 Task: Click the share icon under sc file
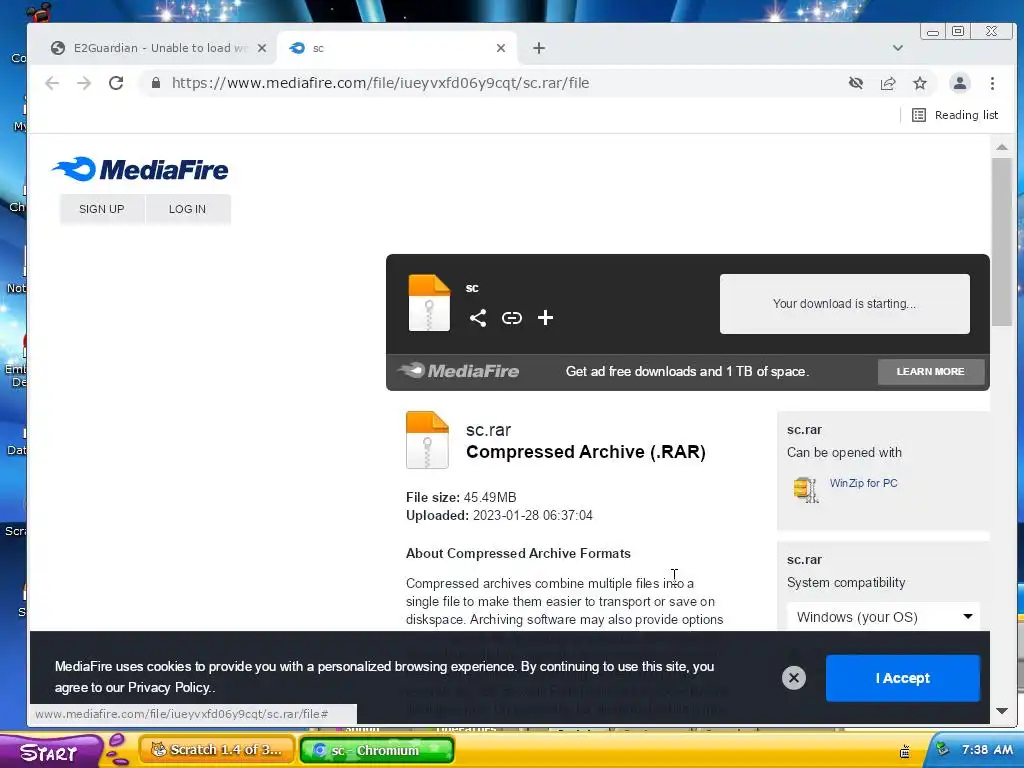click(x=477, y=318)
